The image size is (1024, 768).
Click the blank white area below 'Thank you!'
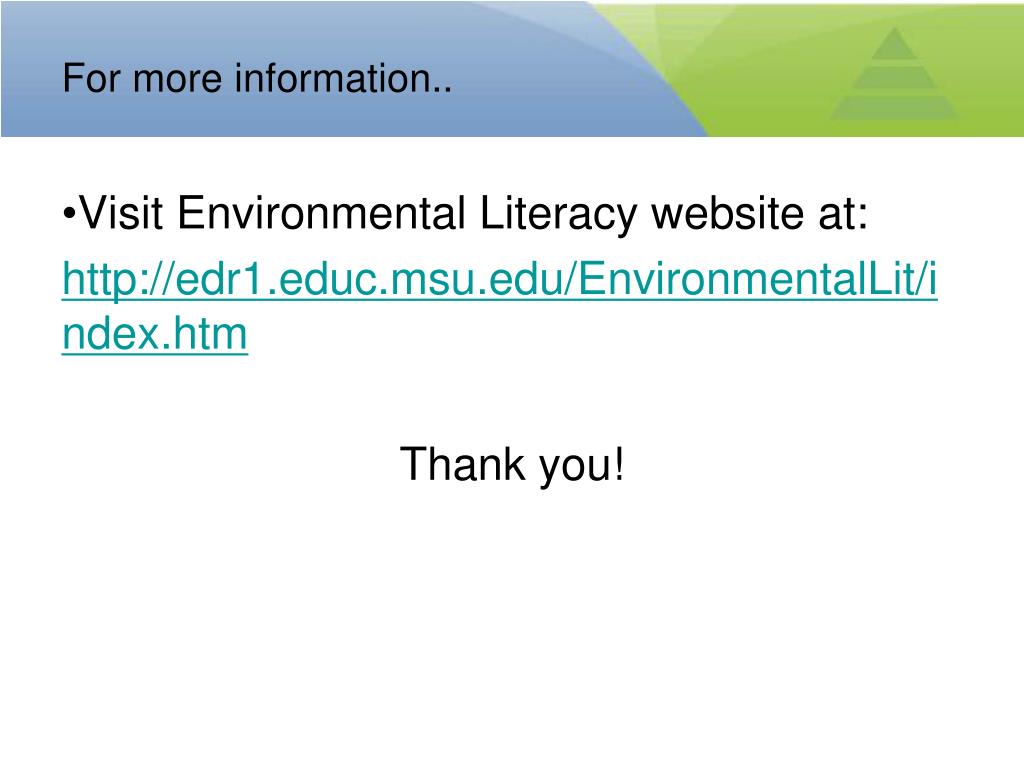[x=512, y=620]
